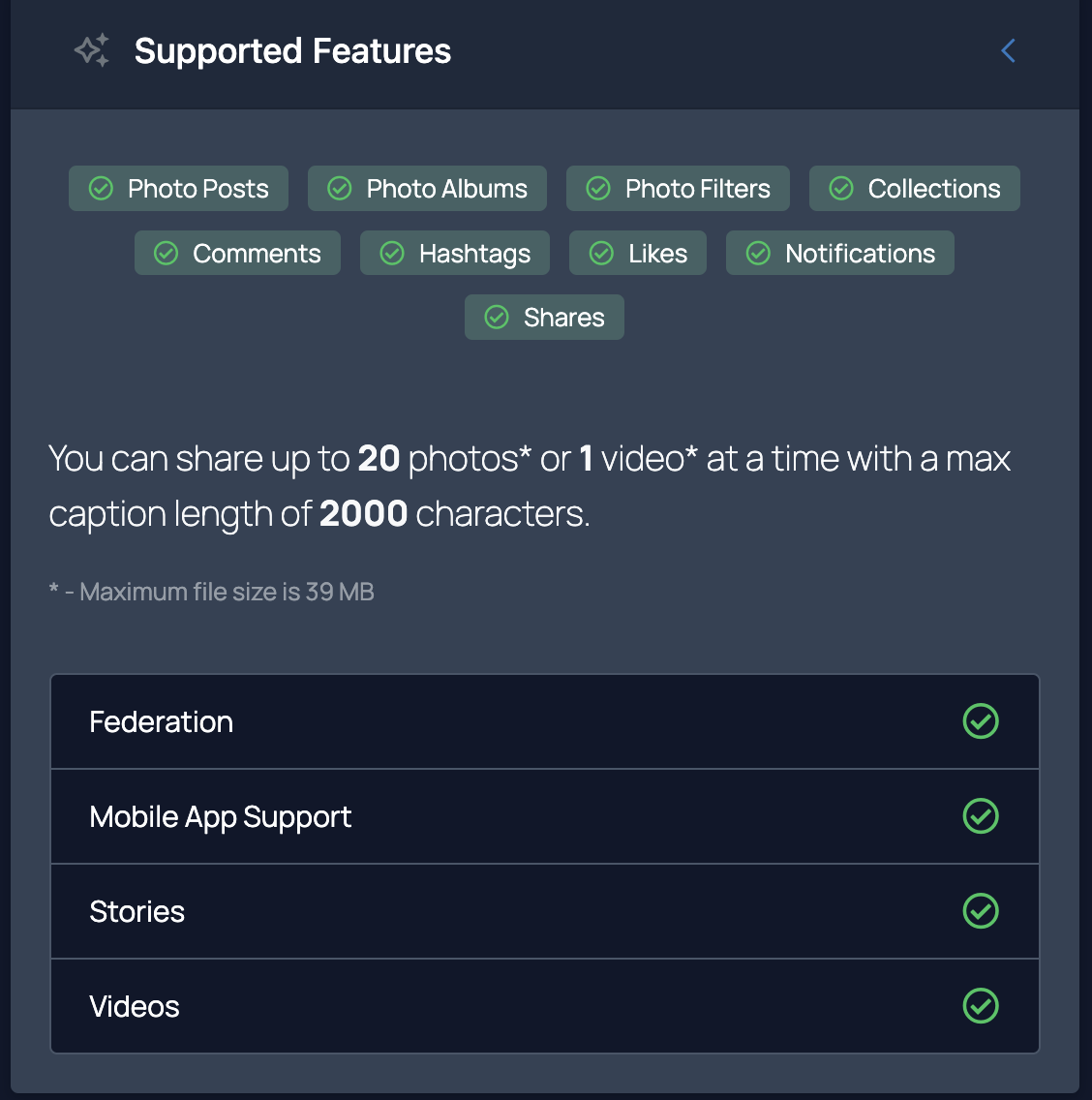Viewport: 1092px width, 1100px height.
Task: Select the Notifications feature badge
Action: tap(840, 254)
